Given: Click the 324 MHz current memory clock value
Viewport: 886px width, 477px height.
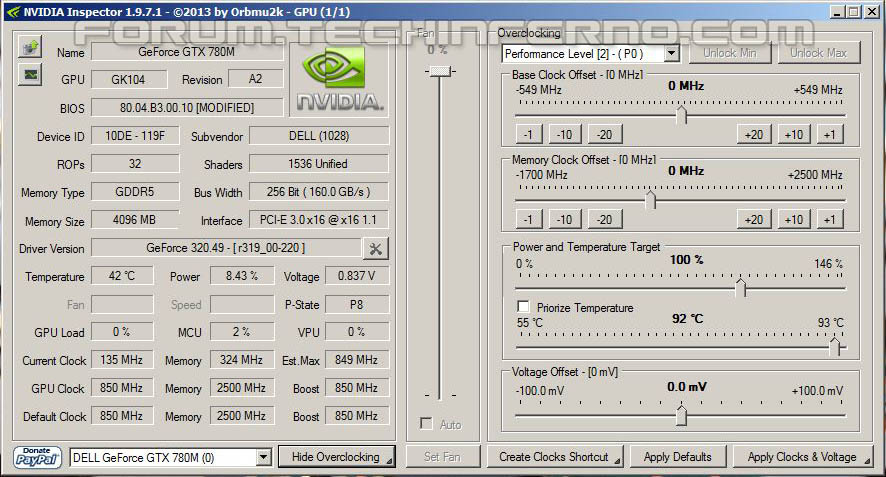Looking at the screenshot, I should 242,360.
